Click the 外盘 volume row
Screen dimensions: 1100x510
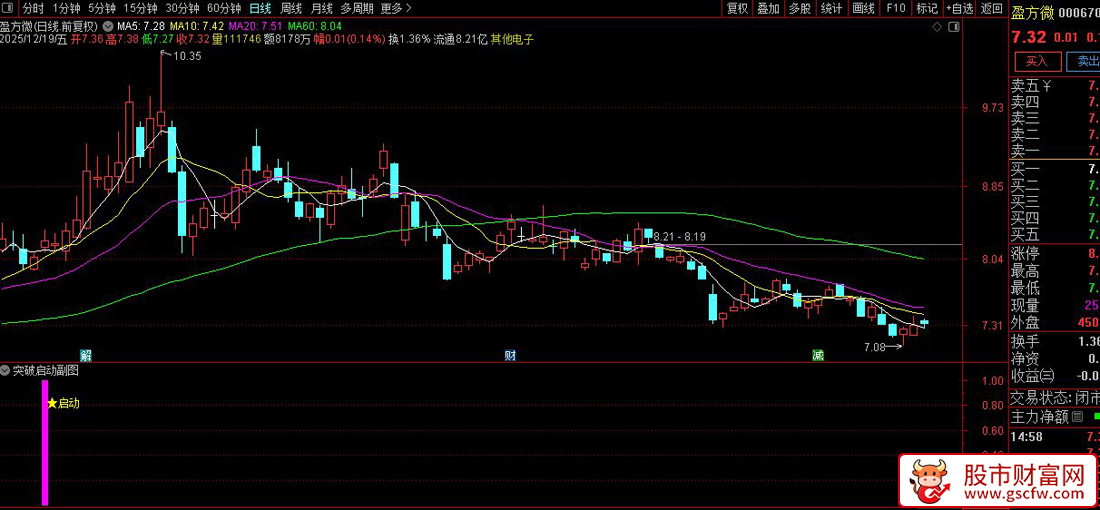[x=1054, y=323]
